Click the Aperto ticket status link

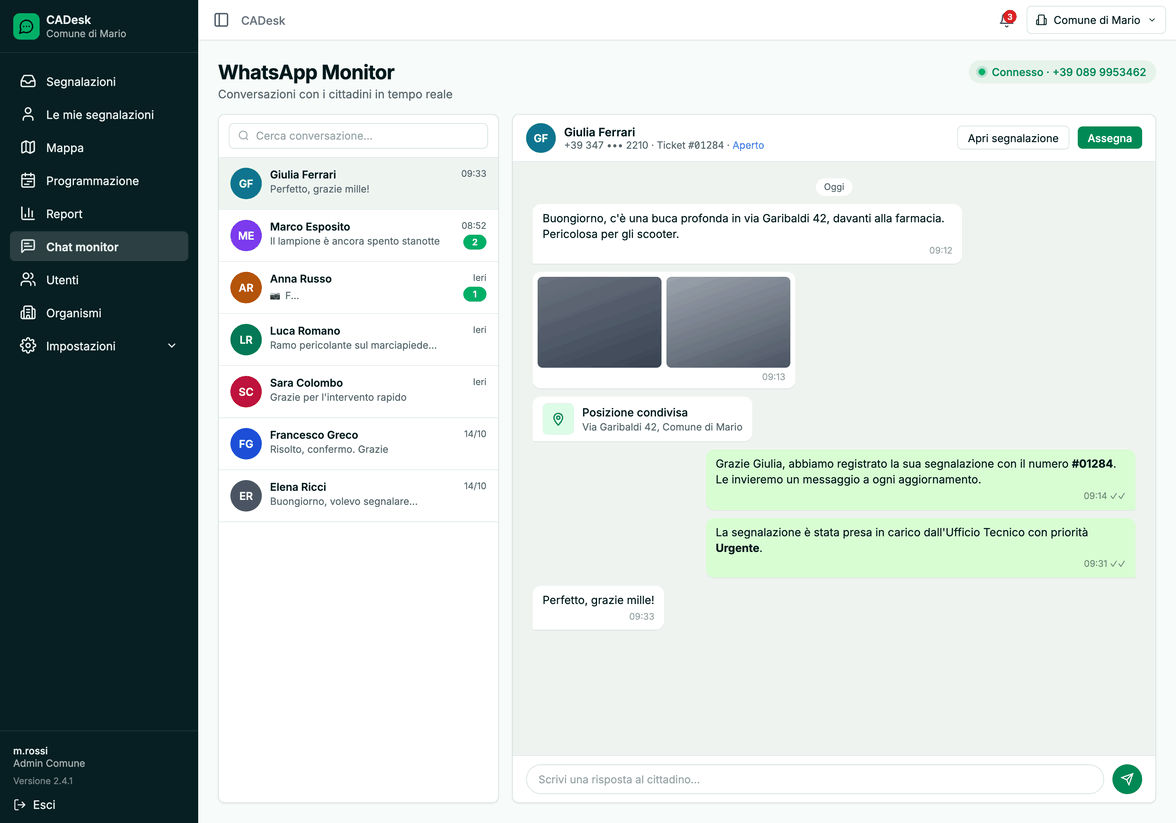click(x=748, y=146)
